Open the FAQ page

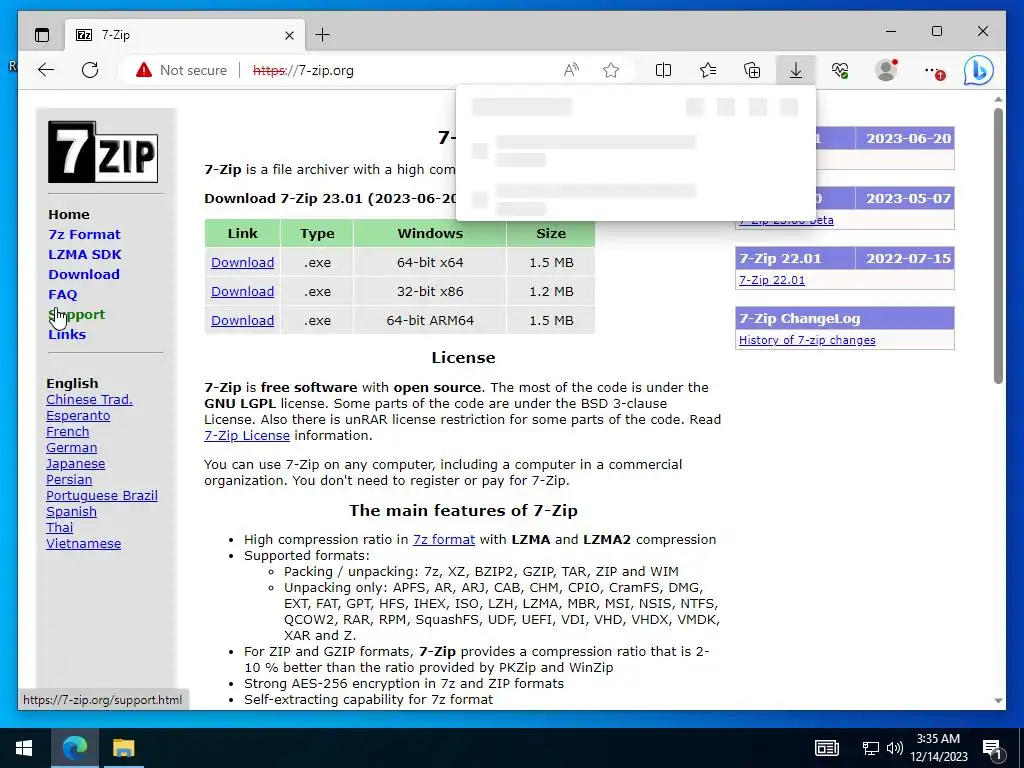pyautogui.click(x=63, y=295)
